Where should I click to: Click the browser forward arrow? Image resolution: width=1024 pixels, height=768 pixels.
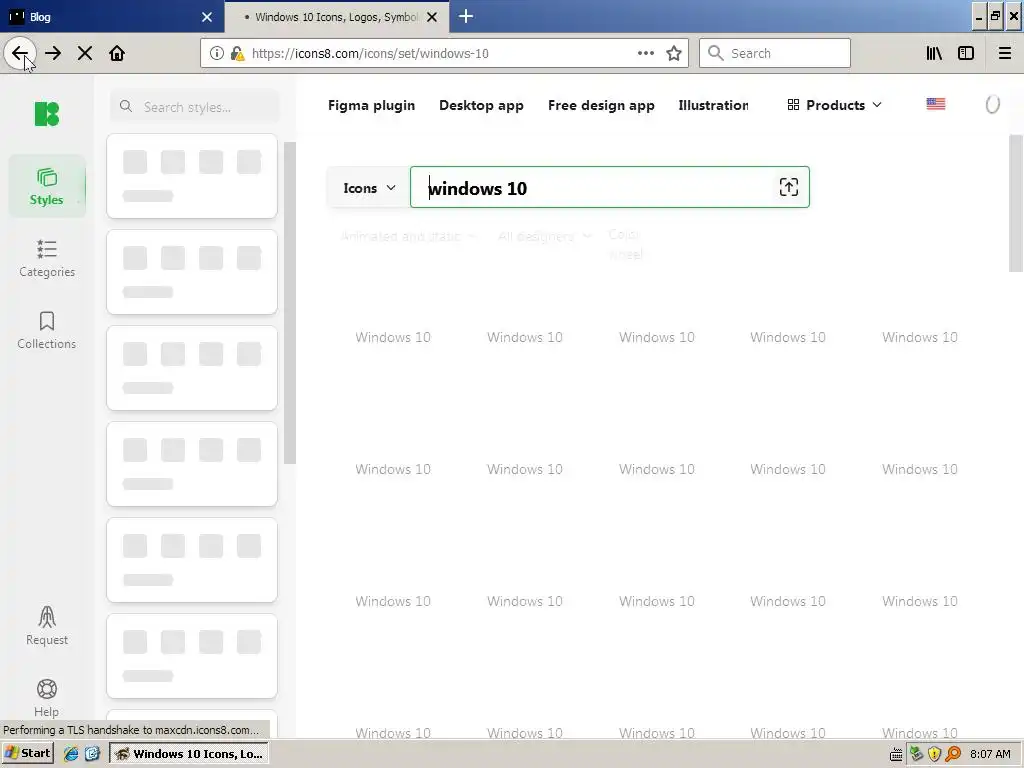(53, 54)
